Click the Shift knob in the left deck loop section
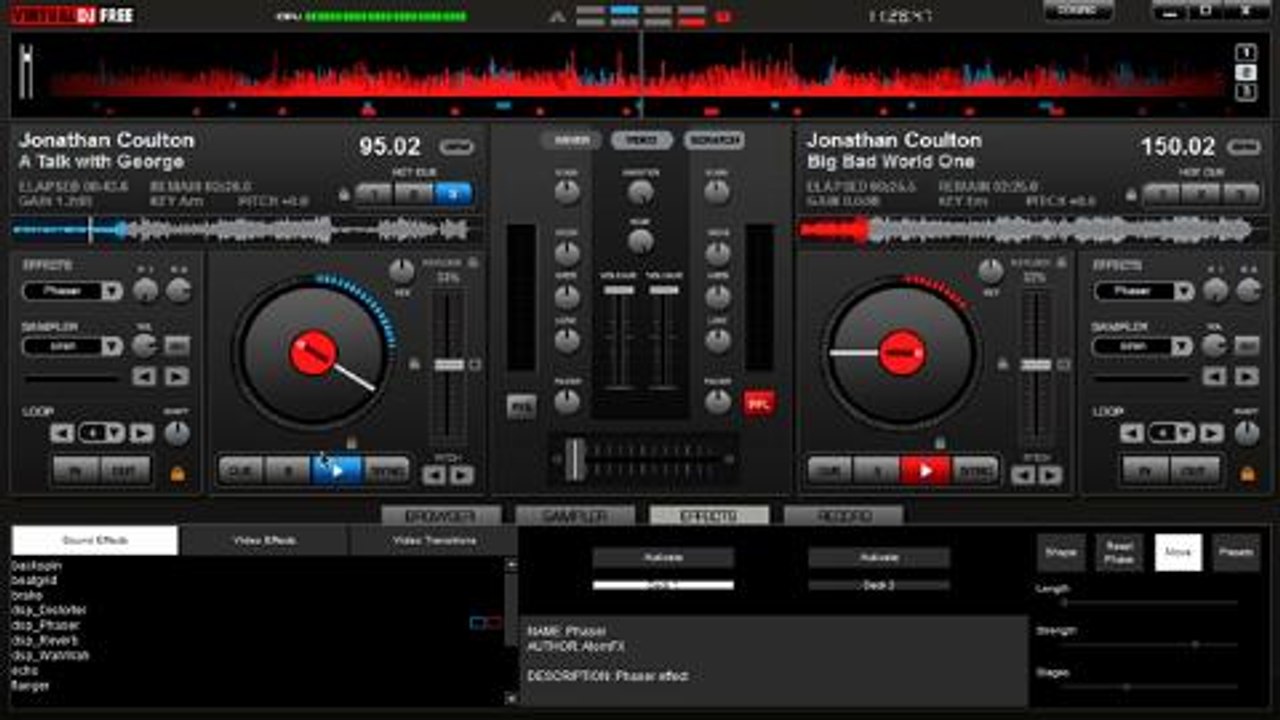Viewport: 1280px width, 720px height. pos(177,433)
